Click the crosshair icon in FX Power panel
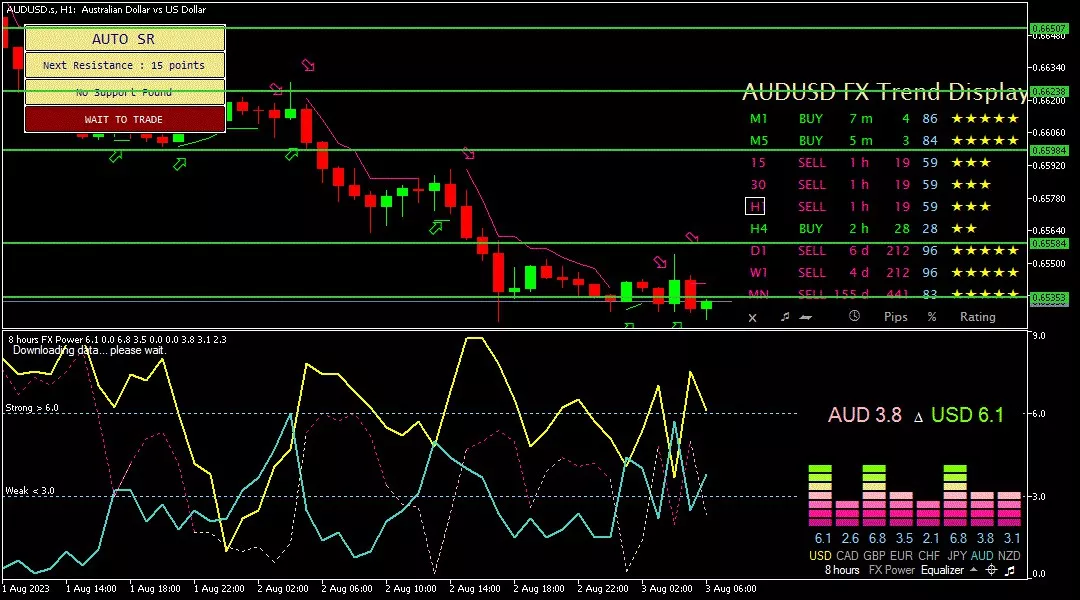The height and width of the screenshot is (600, 1080). 991,570
